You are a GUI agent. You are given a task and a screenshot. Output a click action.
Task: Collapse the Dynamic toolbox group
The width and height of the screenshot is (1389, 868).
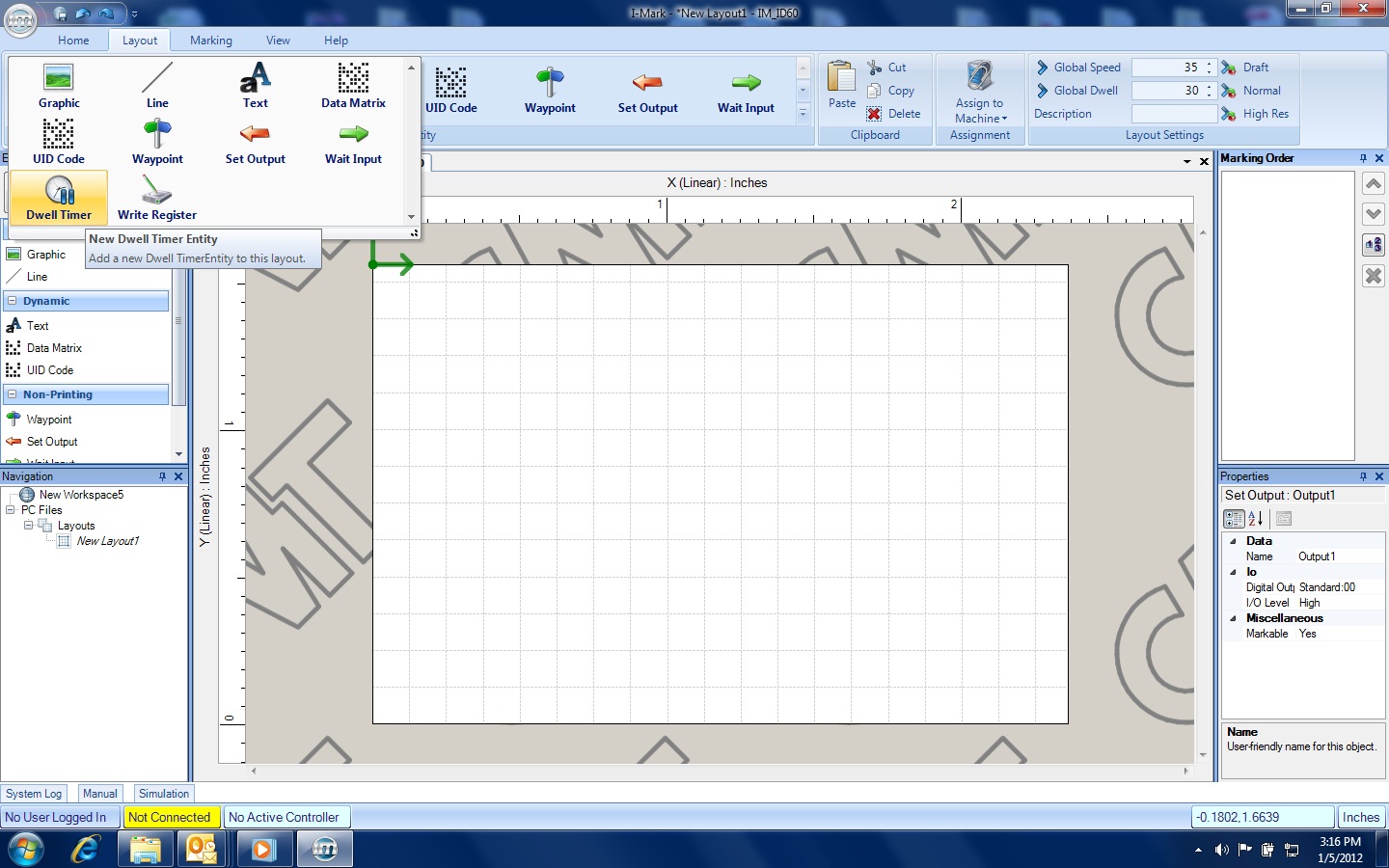tap(12, 301)
